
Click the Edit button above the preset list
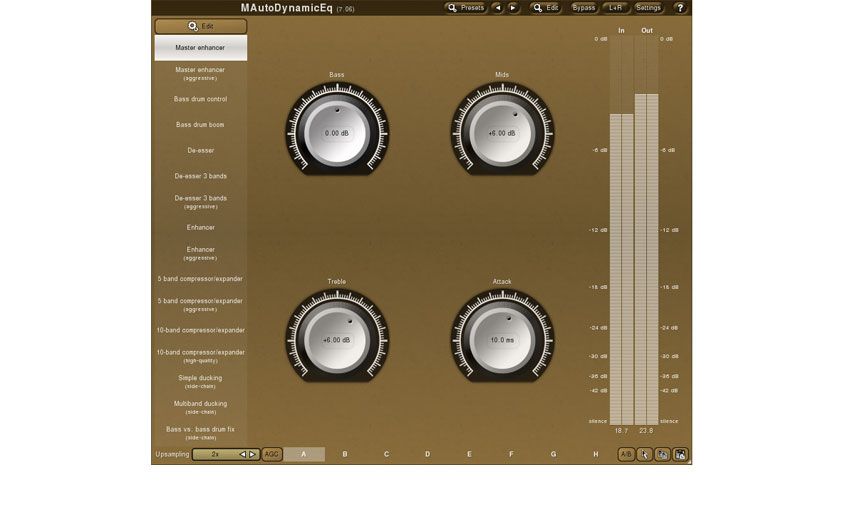[x=201, y=26]
